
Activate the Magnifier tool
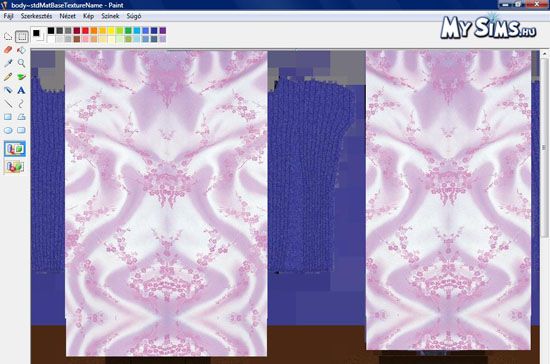point(21,63)
